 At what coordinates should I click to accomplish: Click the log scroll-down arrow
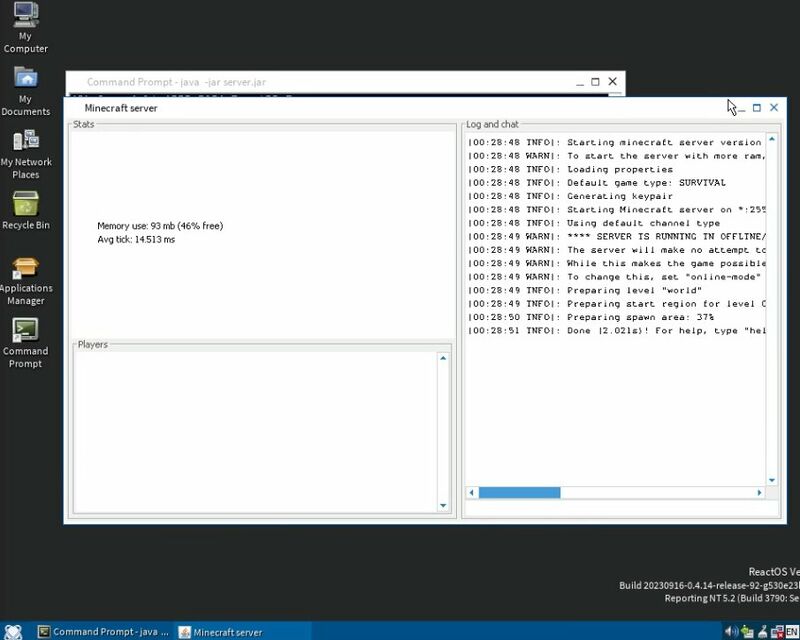point(772,480)
